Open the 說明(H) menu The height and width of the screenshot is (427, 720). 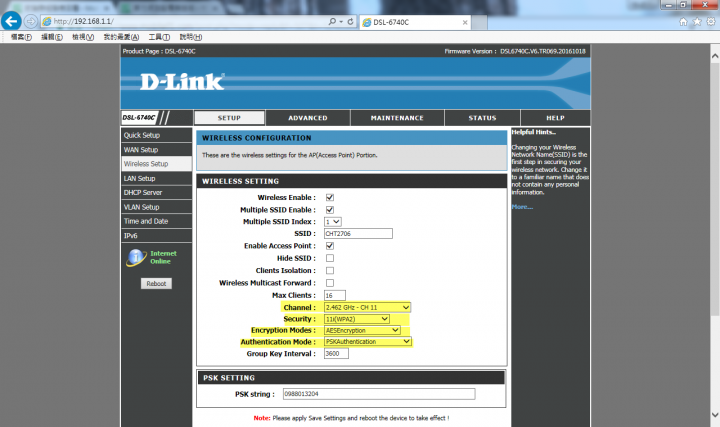[191, 37]
